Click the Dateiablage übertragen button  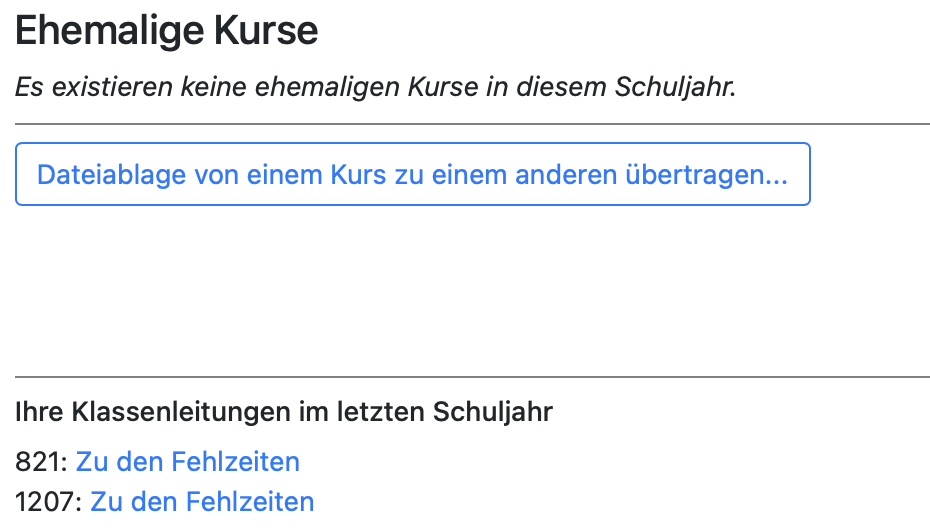click(x=412, y=175)
